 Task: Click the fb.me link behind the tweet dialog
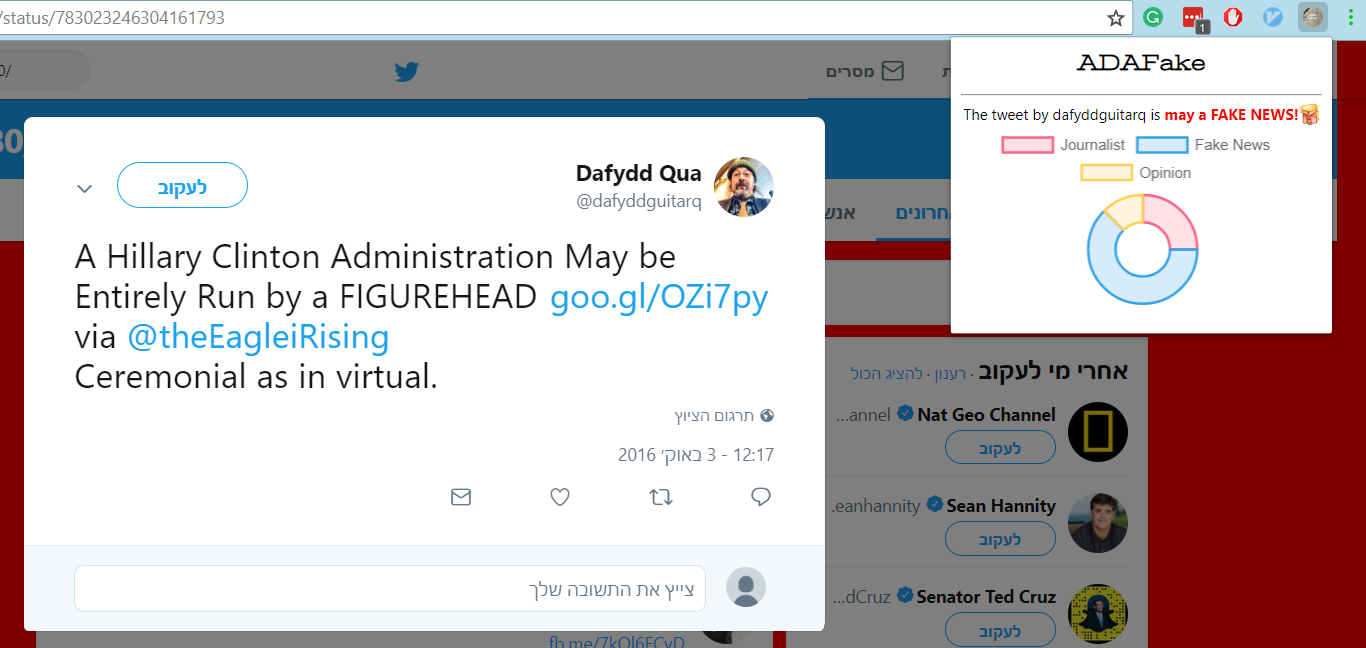(x=617, y=641)
